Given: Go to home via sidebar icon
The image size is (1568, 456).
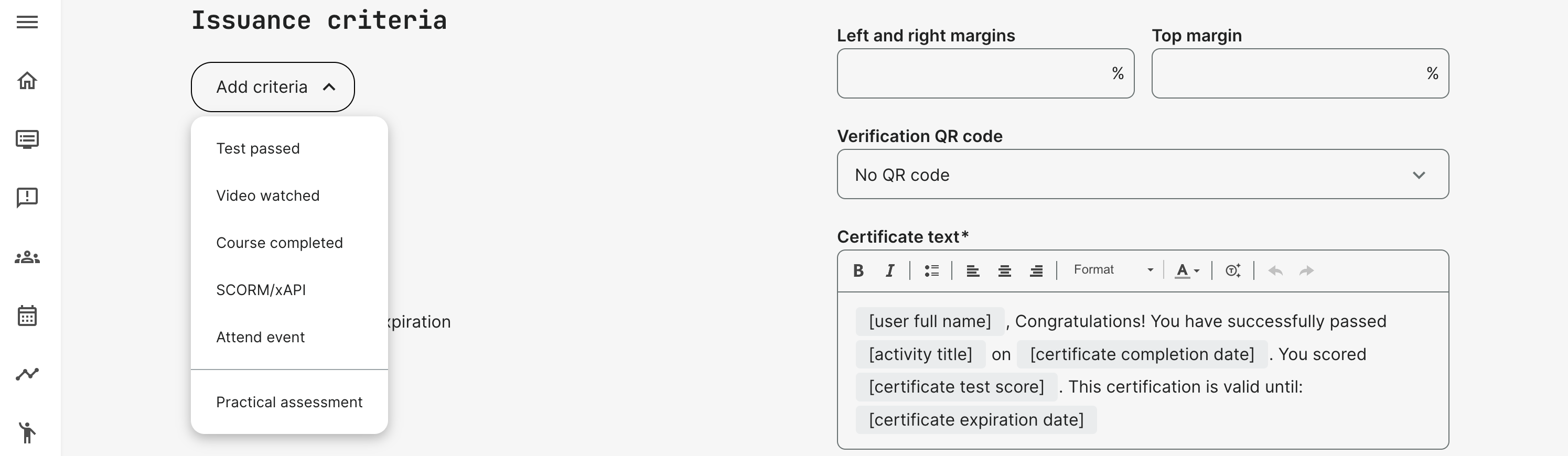Looking at the screenshot, I should [x=27, y=80].
